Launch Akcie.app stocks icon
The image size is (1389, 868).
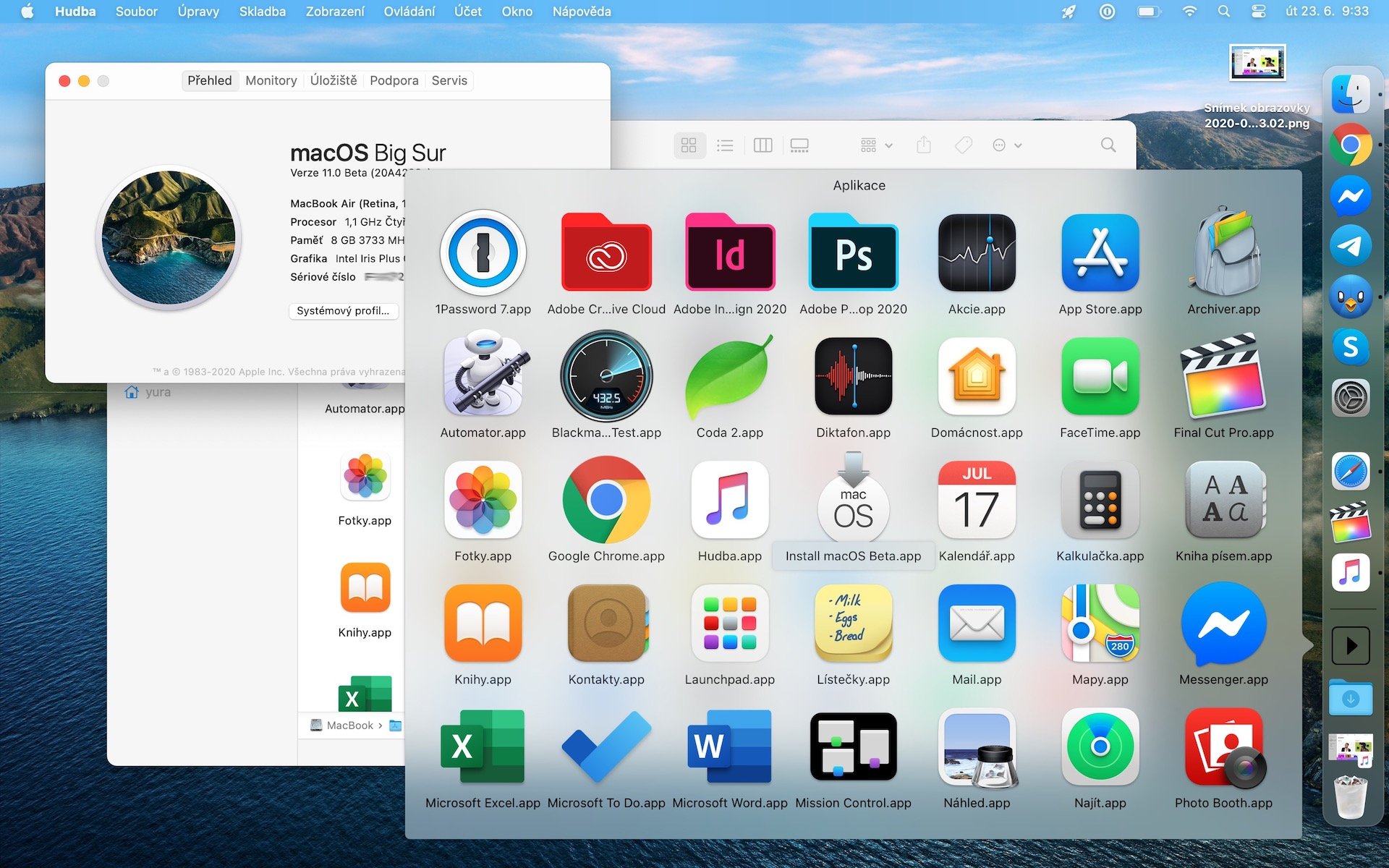click(x=977, y=253)
